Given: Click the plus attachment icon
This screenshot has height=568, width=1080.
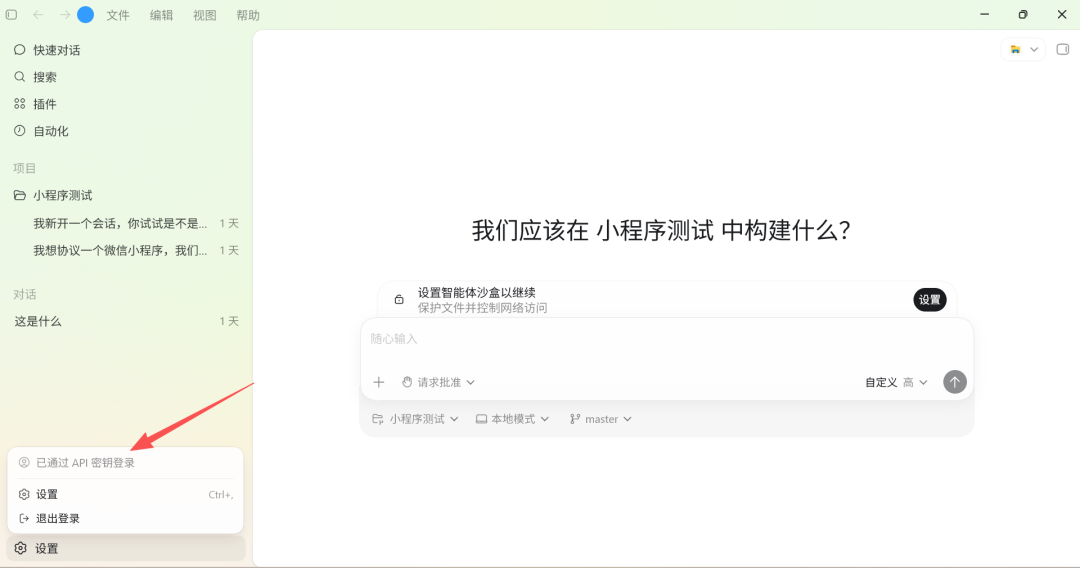Looking at the screenshot, I should pyautogui.click(x=378, y=382).
